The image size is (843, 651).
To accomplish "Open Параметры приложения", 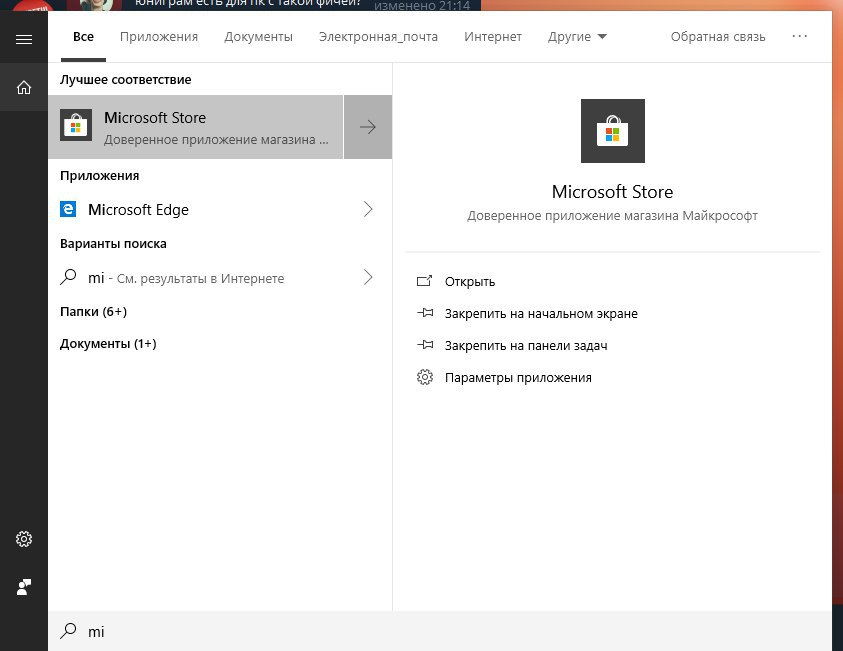I will point(518,377).
